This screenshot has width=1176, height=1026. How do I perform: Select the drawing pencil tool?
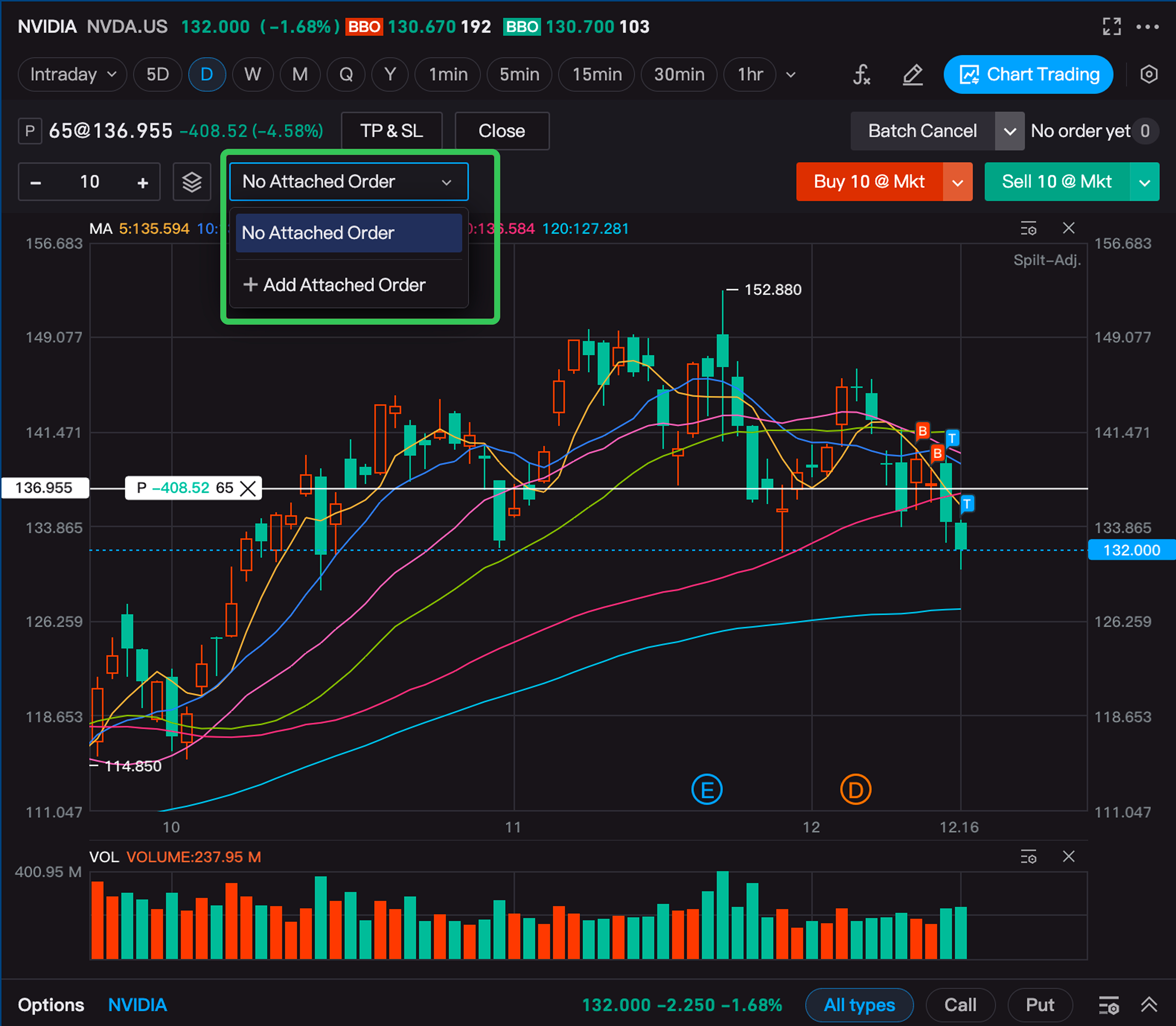click(x=912, y=74)
